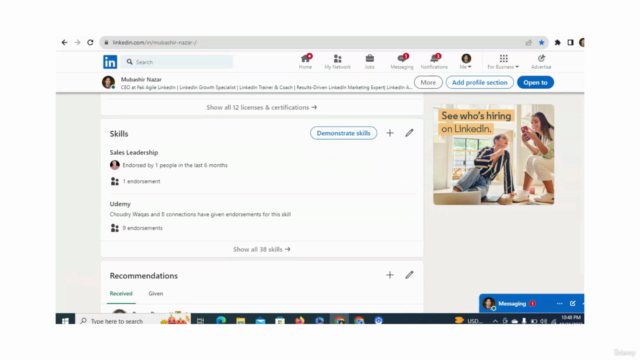640x360 pixels.
Task: Open Firefox from taskbar
Action: coord(300,321)
